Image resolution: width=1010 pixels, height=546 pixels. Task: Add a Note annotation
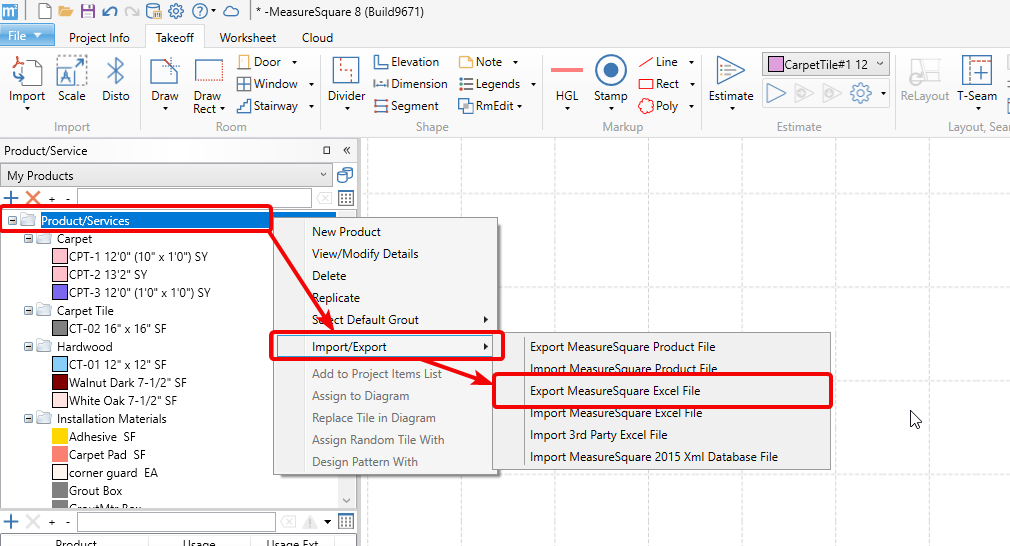click(x=481, y=62)
